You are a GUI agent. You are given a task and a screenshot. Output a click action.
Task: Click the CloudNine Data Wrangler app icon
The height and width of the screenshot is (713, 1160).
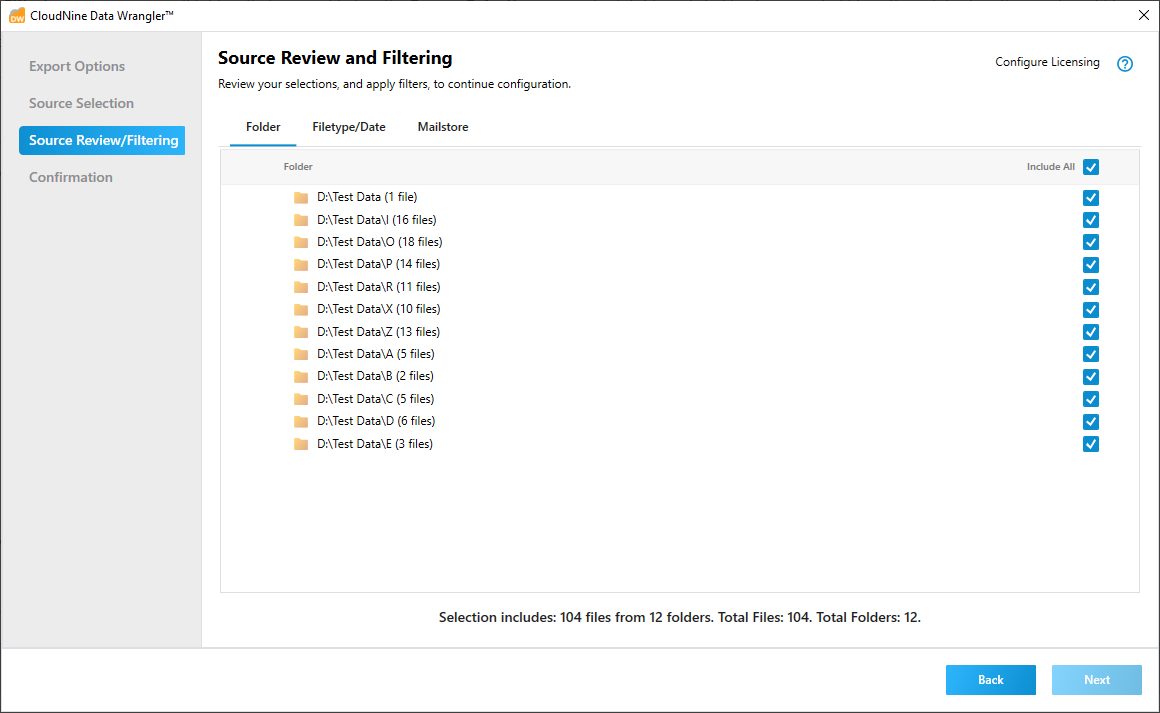[16, 16]
